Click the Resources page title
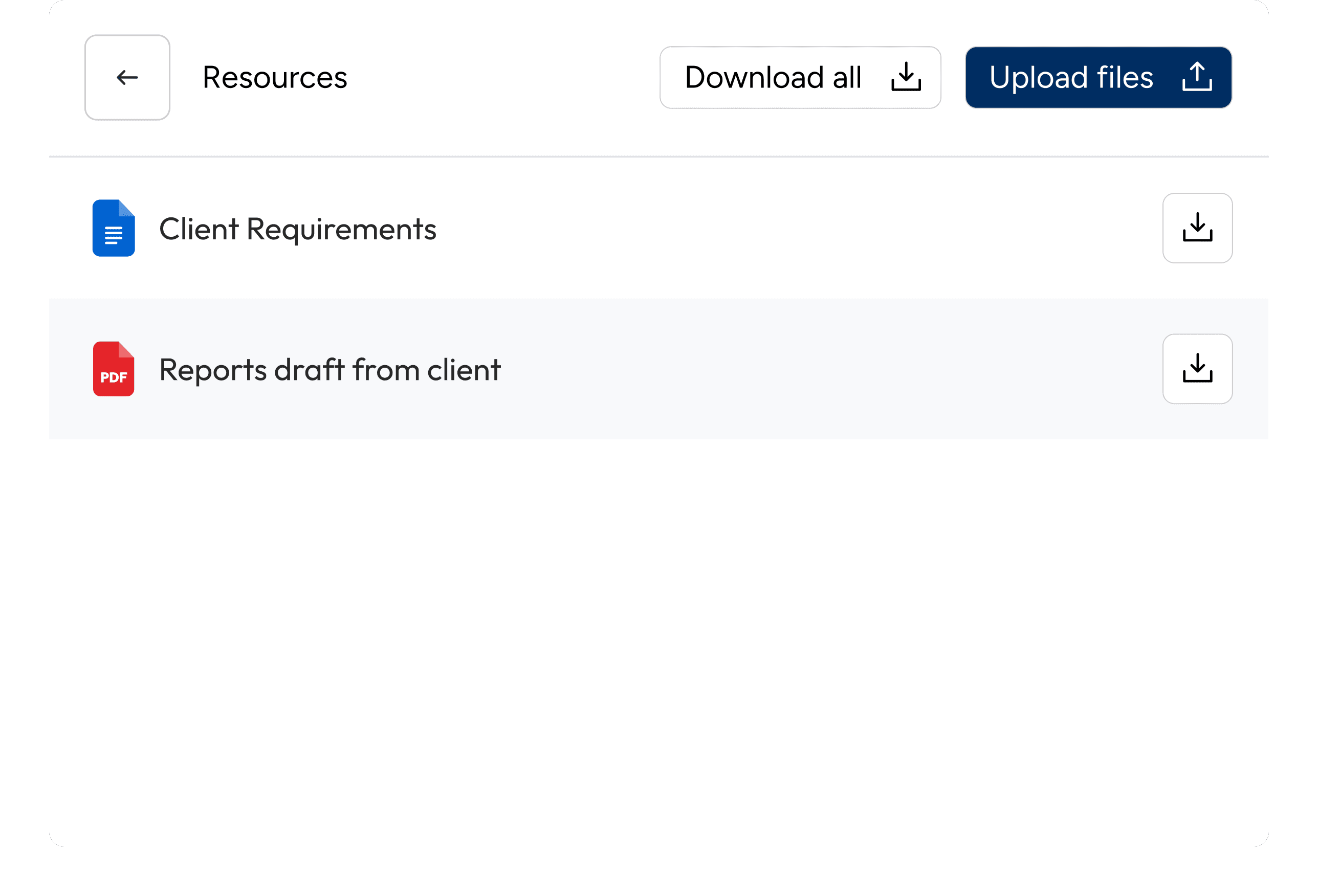 coord(275,78)
